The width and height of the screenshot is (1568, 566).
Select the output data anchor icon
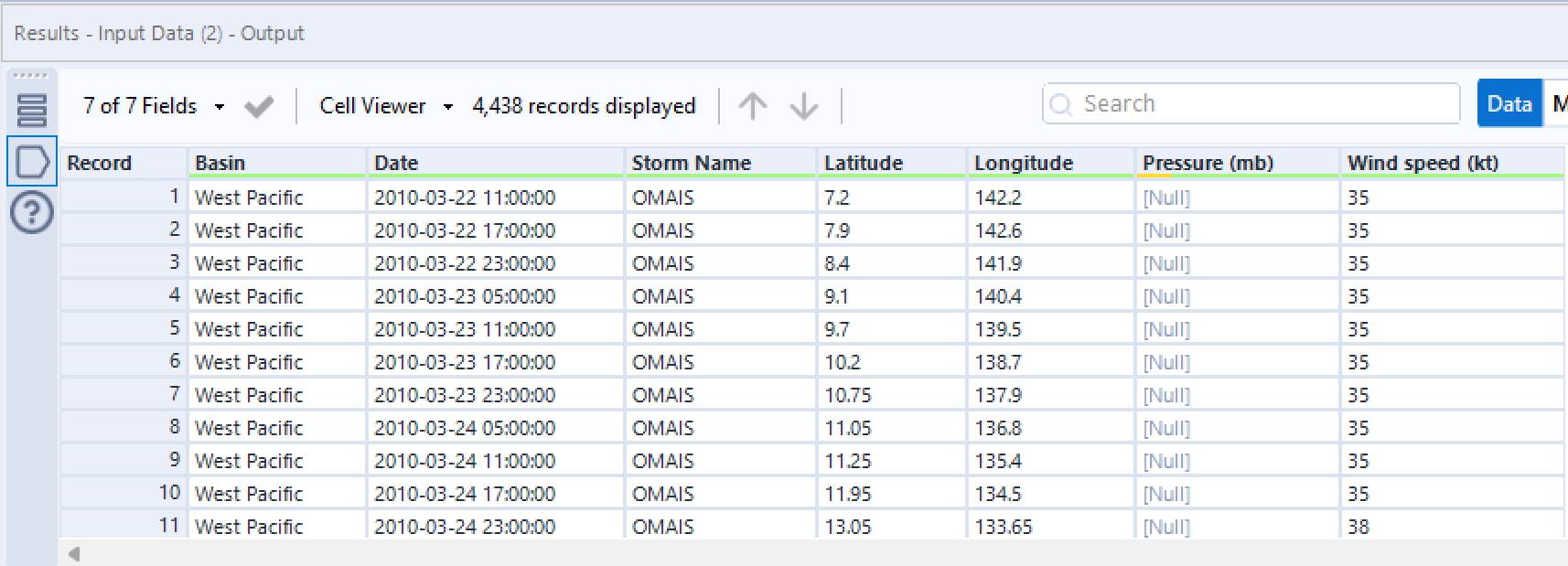tap(32, 162)
